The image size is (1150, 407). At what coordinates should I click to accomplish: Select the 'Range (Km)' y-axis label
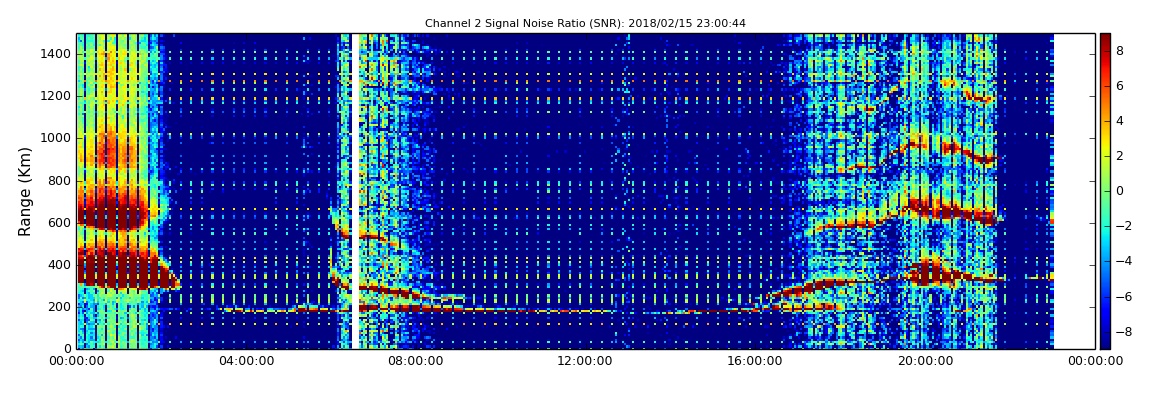tap(25, 191)
